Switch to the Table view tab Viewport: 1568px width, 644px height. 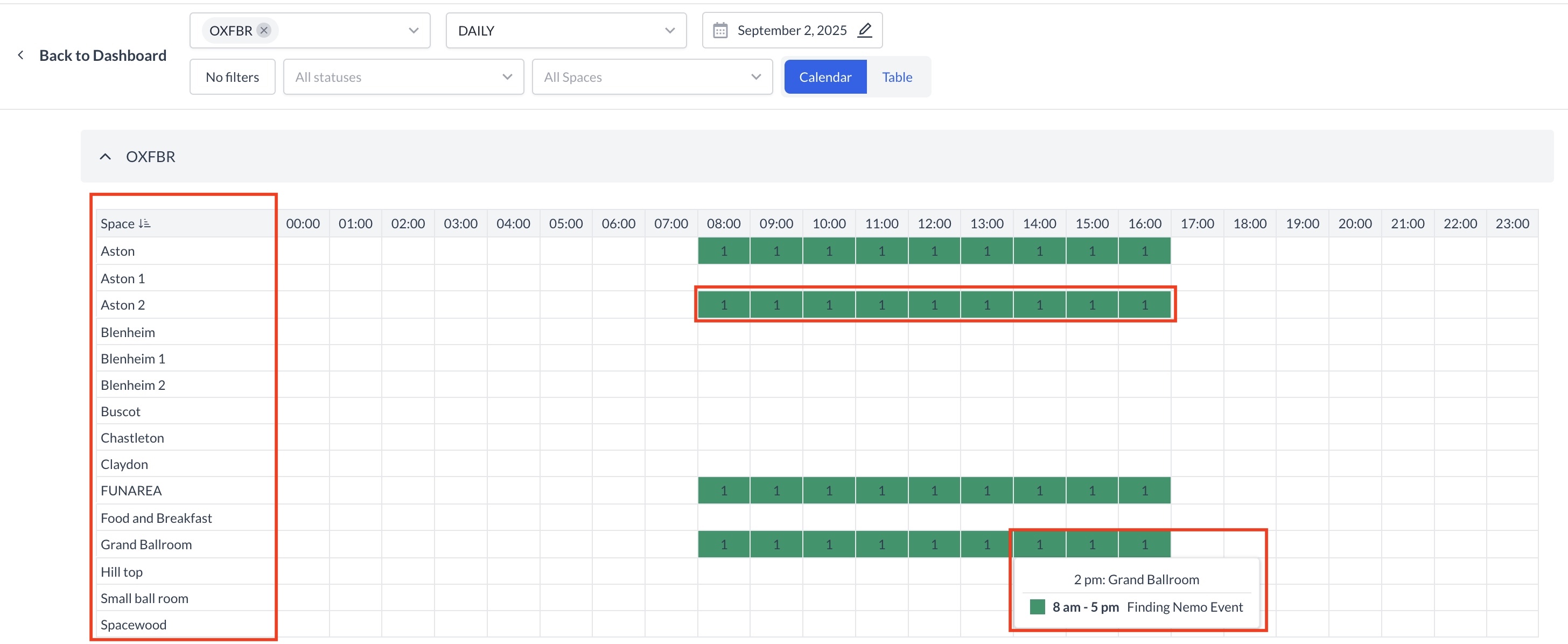coord(897,78)
